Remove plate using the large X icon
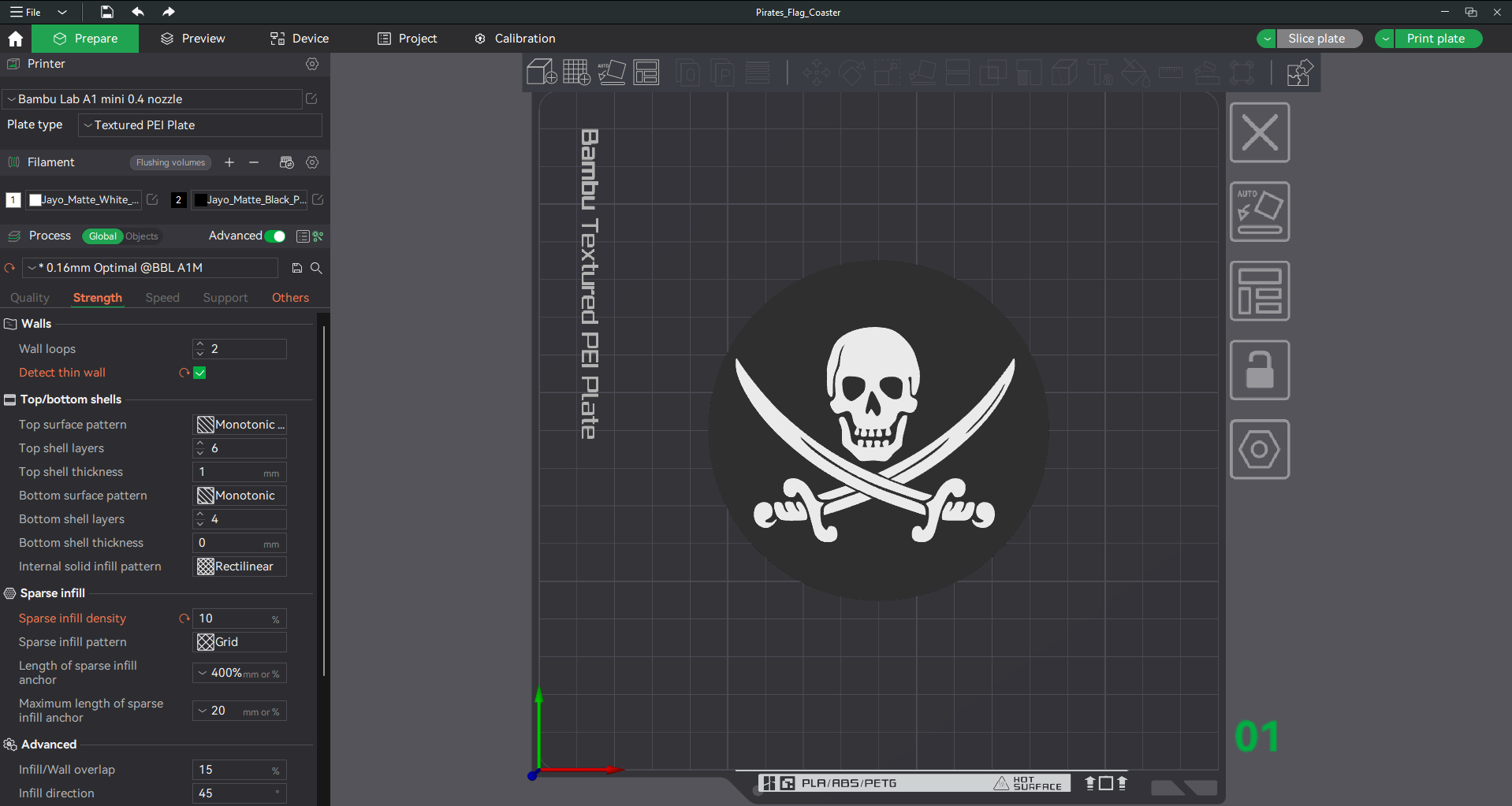 [x=1260, y=132]
